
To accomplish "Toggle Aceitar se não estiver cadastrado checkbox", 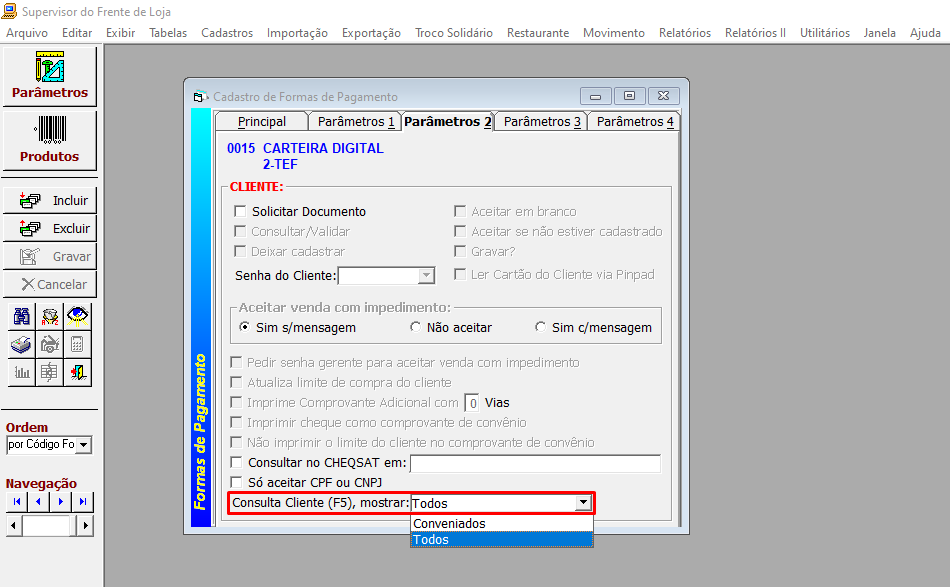I will (x=460, y=231).
